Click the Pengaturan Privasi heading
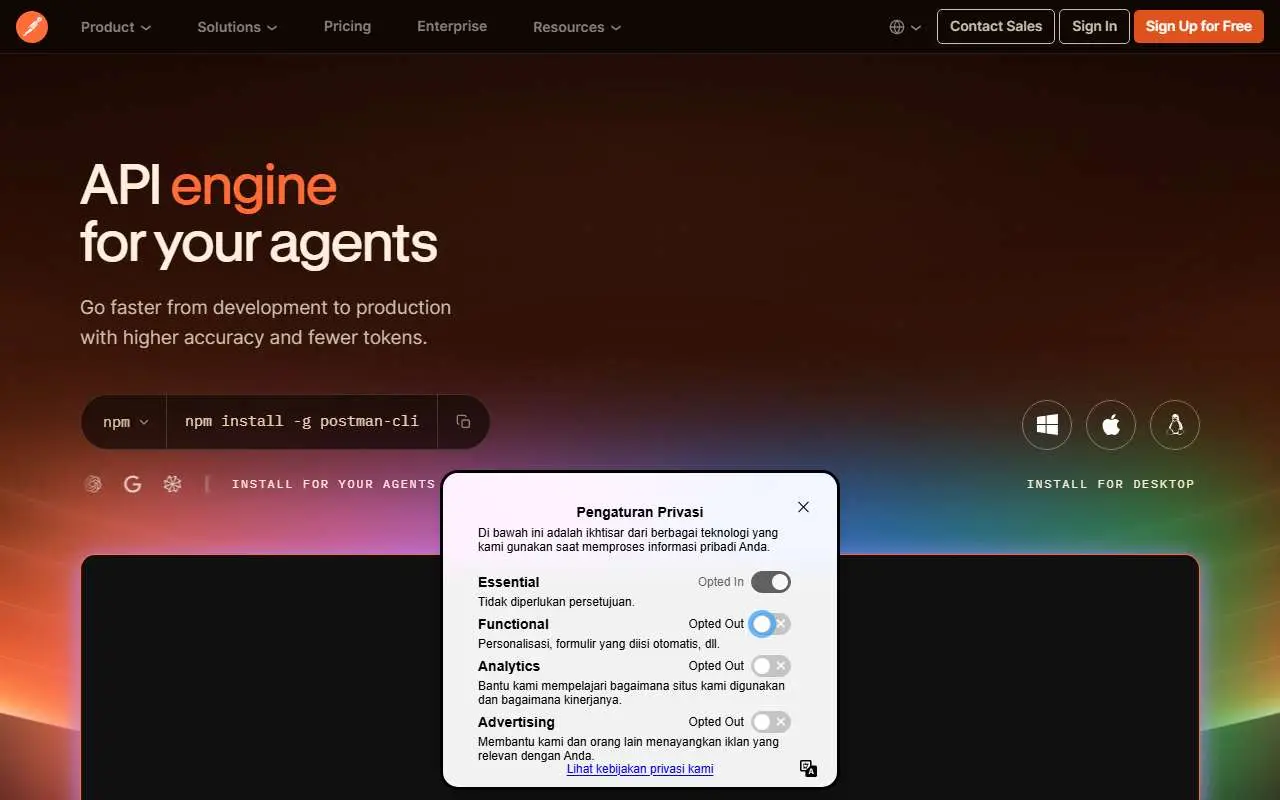The image size is (1280, 800). (x=640, y=512)
